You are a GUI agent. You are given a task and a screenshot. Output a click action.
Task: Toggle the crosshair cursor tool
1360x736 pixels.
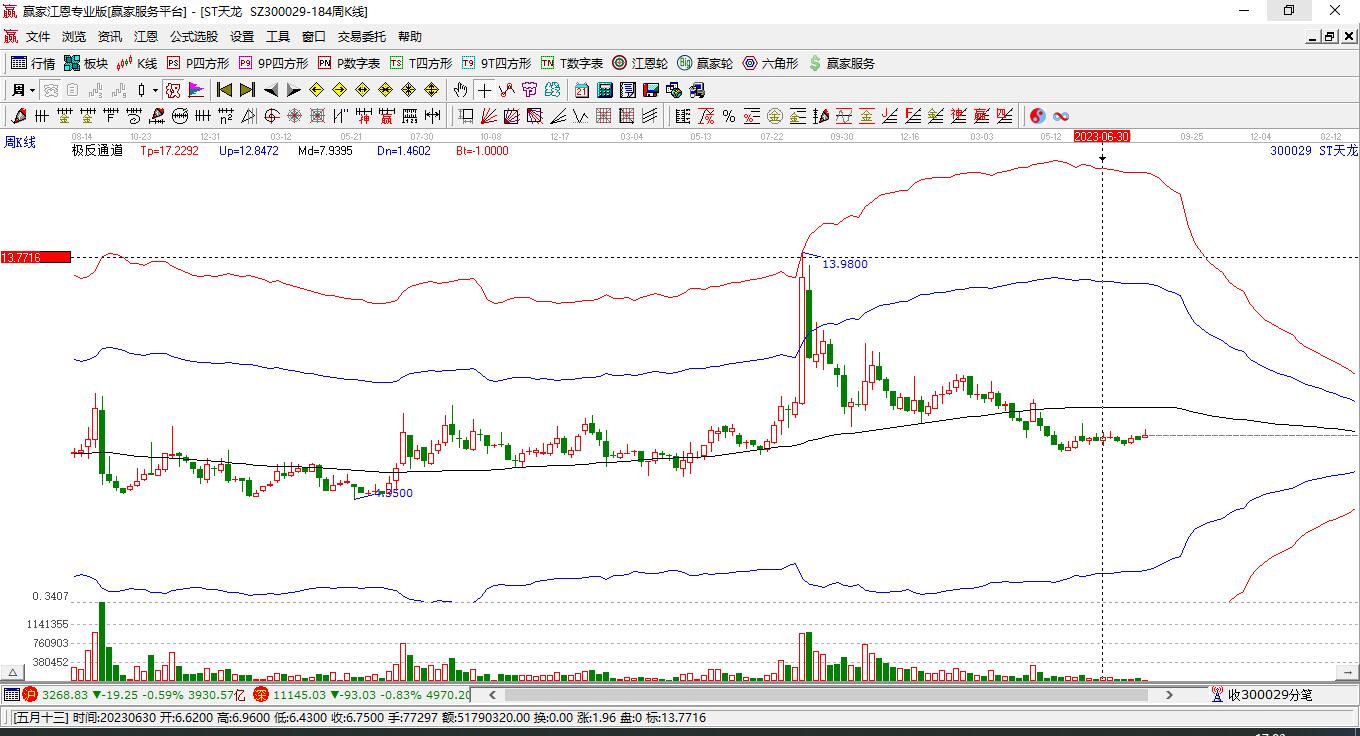pos(484,90)
